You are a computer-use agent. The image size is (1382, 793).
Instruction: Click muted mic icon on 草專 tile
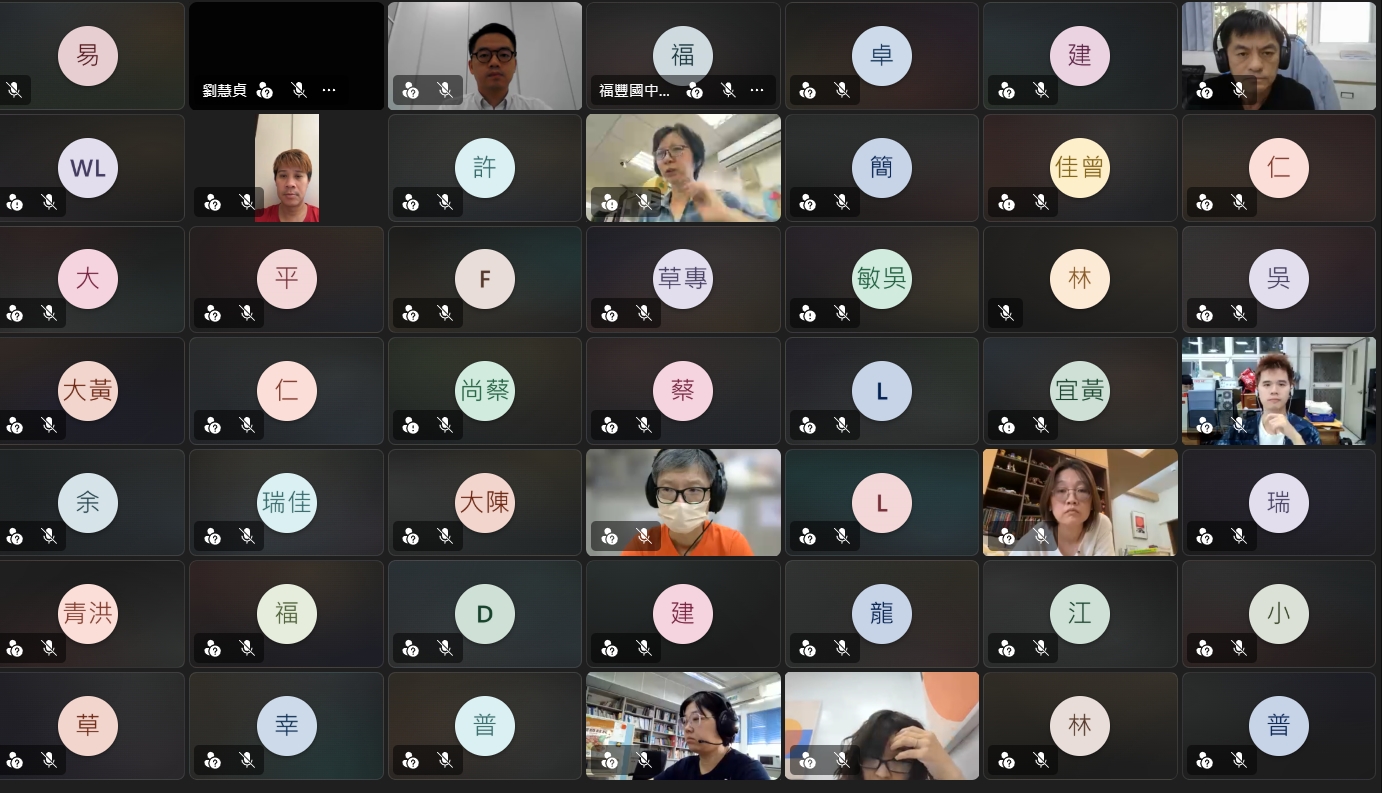(644, 314)
